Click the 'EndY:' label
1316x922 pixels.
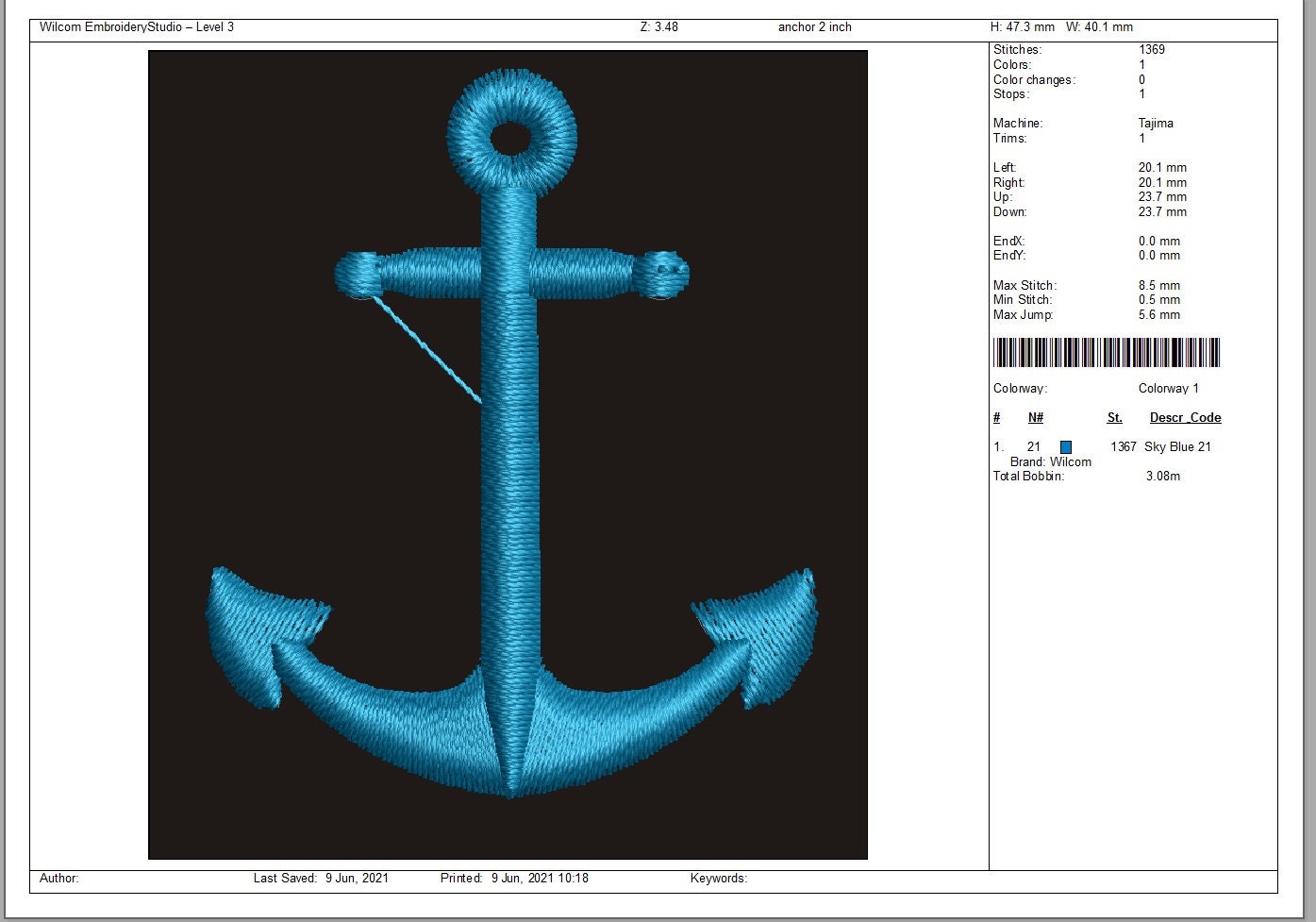[x=1008, y=256]
